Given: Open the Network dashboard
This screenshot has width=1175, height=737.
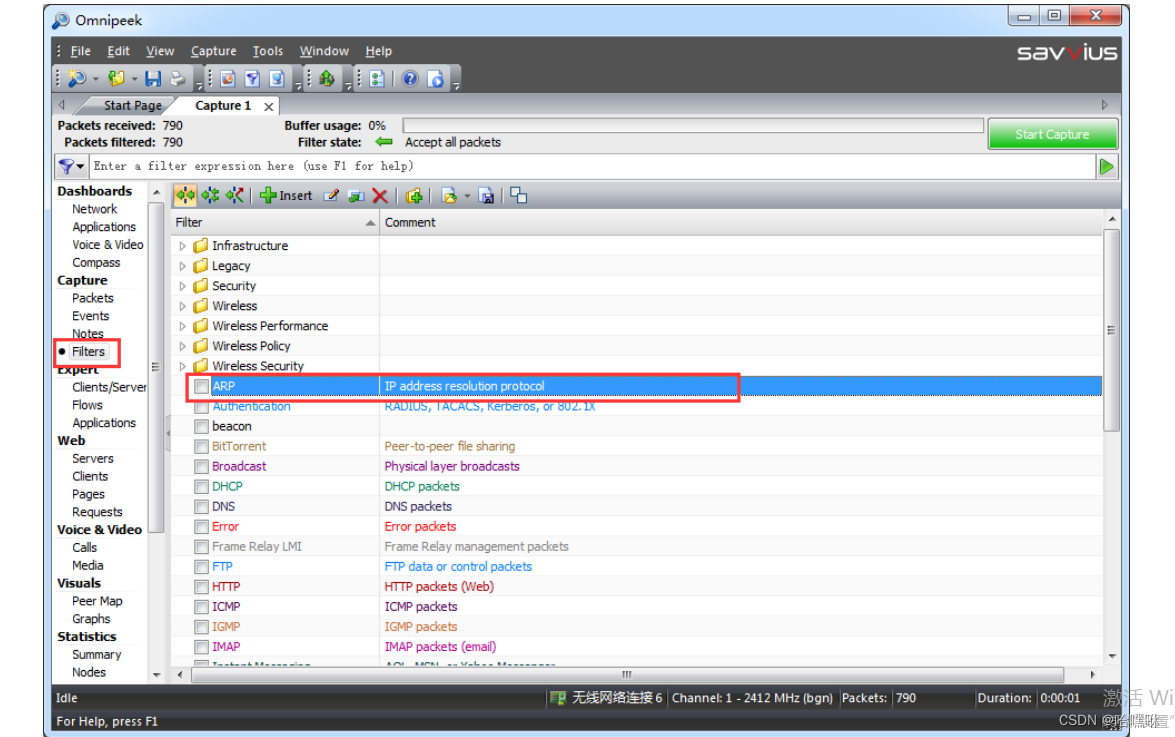Looking at the screenshot, I should click(x=94, y=209).
